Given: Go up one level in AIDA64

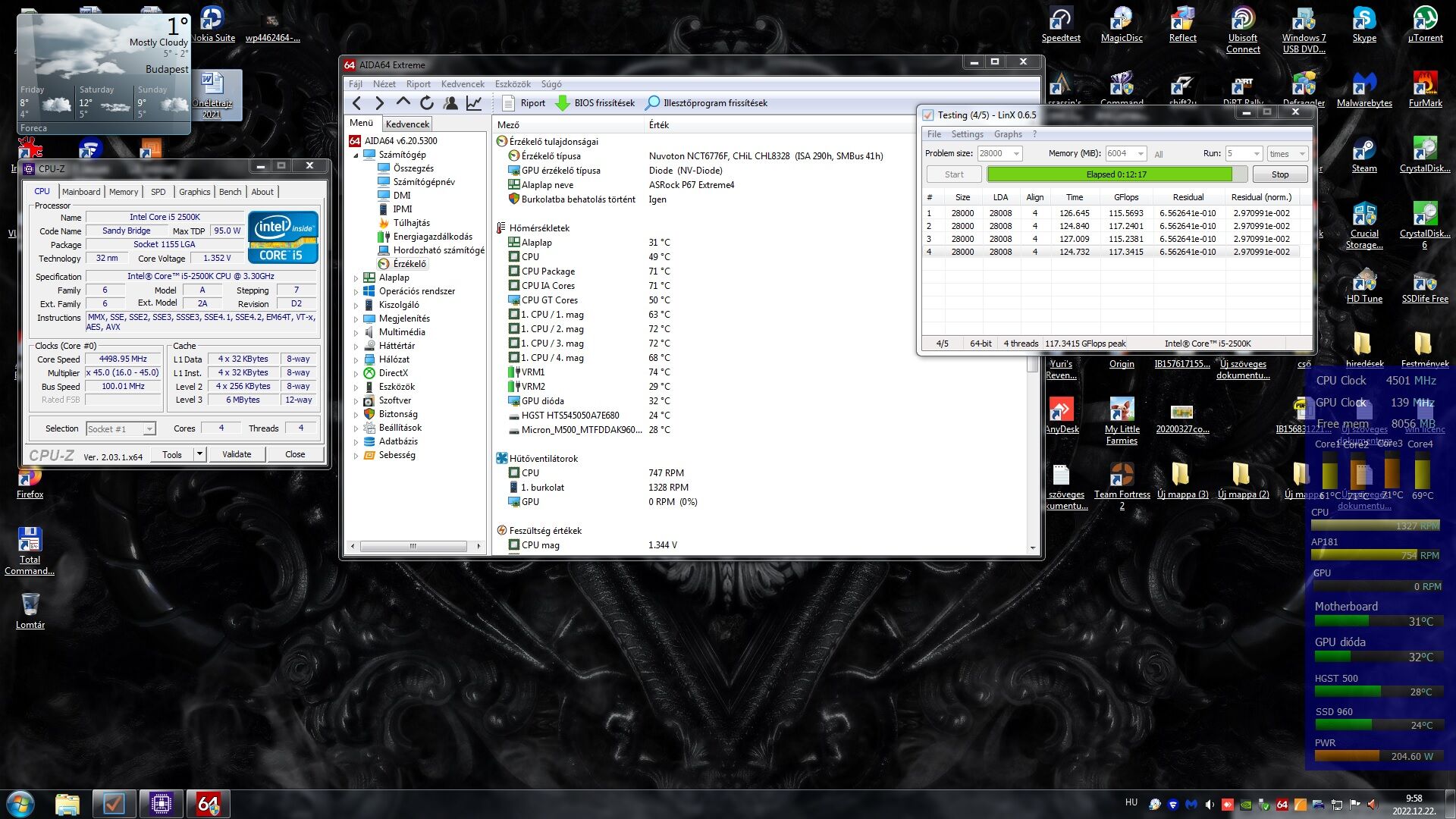Looking at the screenshot, I should click(403, 103).
